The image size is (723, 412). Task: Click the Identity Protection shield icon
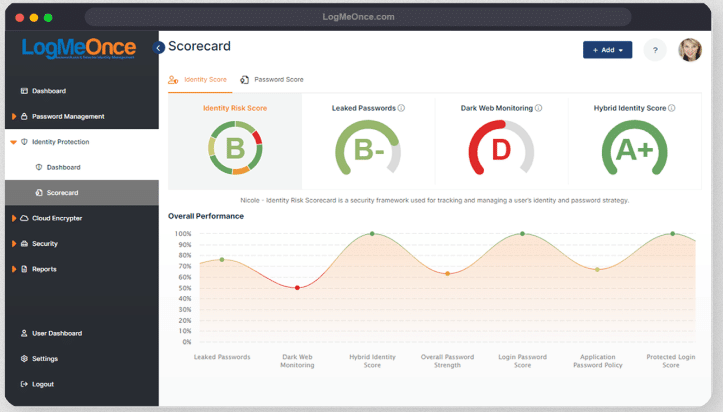tap(24, 141)
